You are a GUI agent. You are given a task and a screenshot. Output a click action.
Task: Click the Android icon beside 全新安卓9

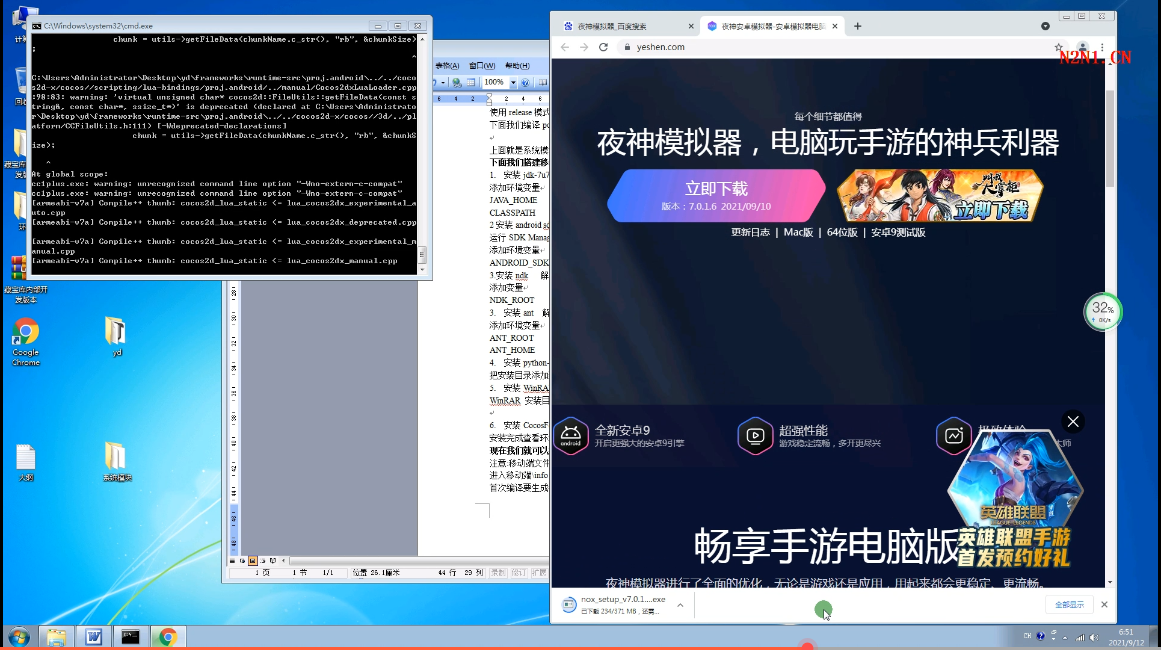point(571,436)
